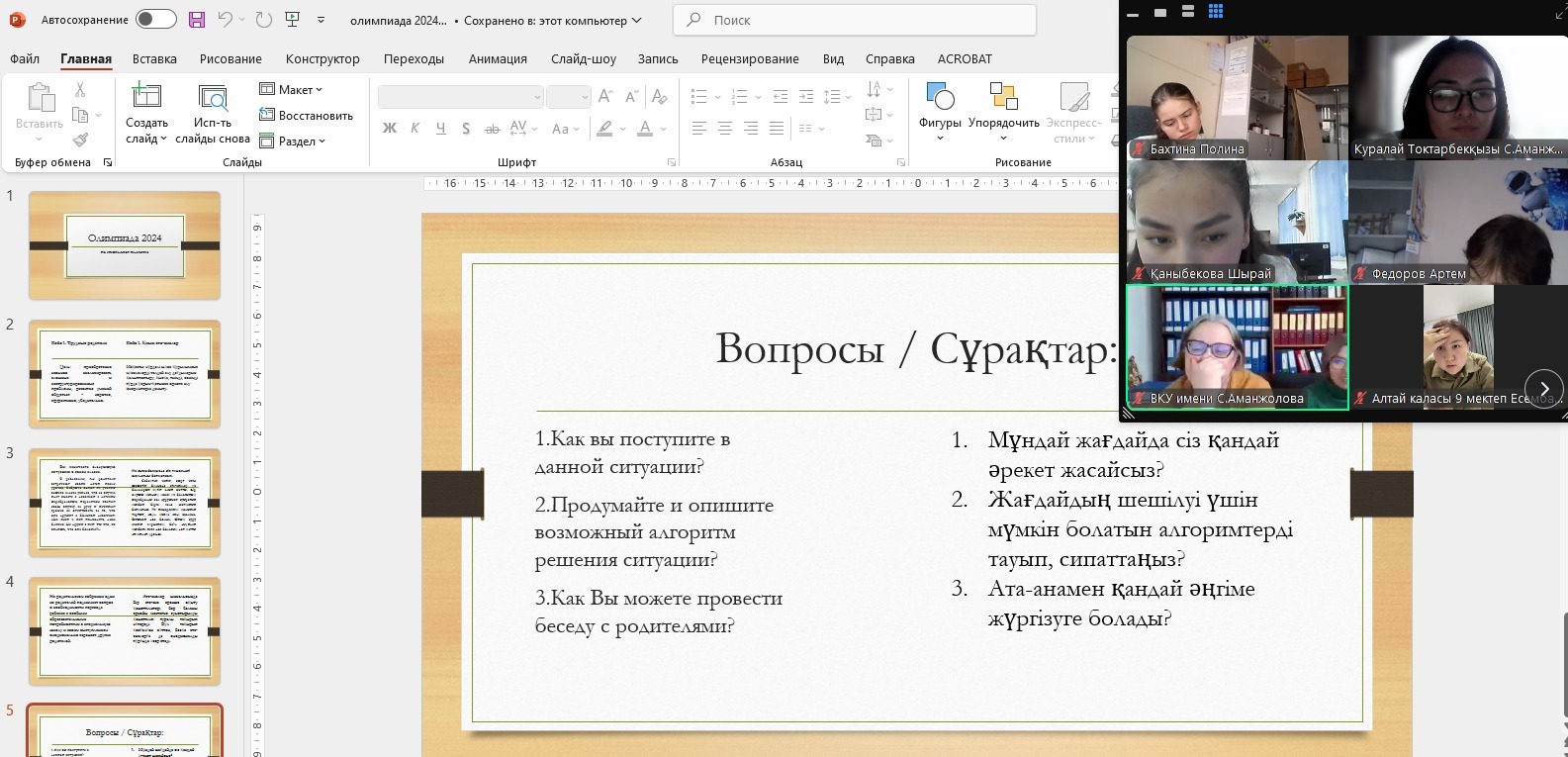This screenshot has width=1568, height=757.
Task: Open the Section dropdown menu
Action: 293,142
